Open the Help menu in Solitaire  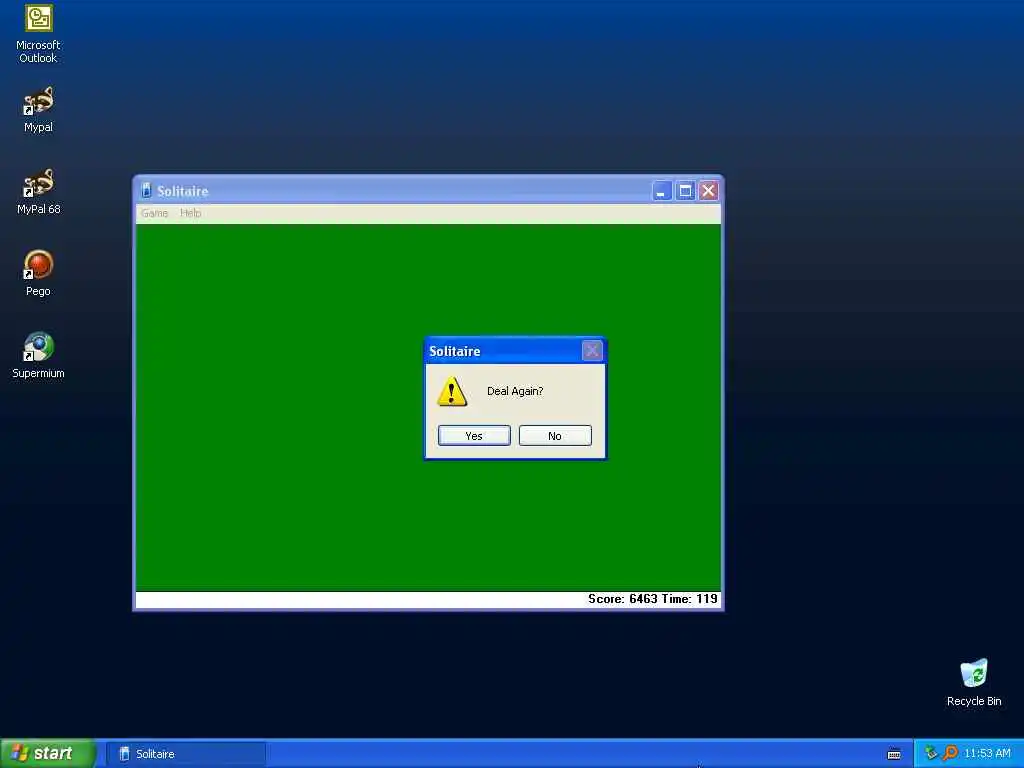click(x=191, y=213)
